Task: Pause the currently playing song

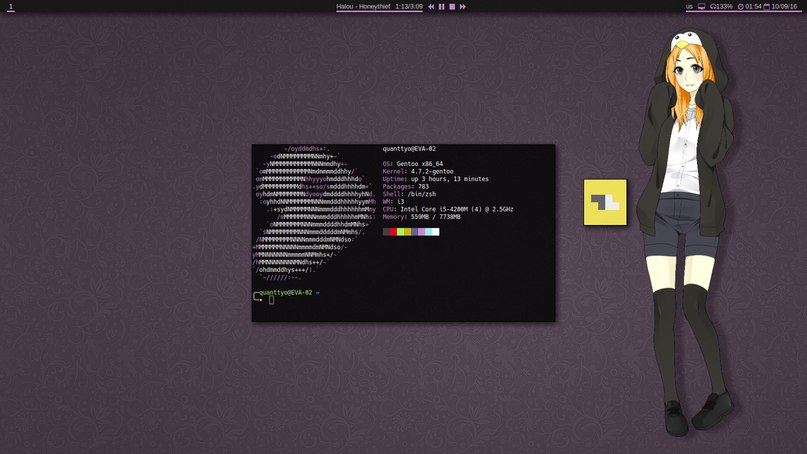Action: click(x=441, y=6)
